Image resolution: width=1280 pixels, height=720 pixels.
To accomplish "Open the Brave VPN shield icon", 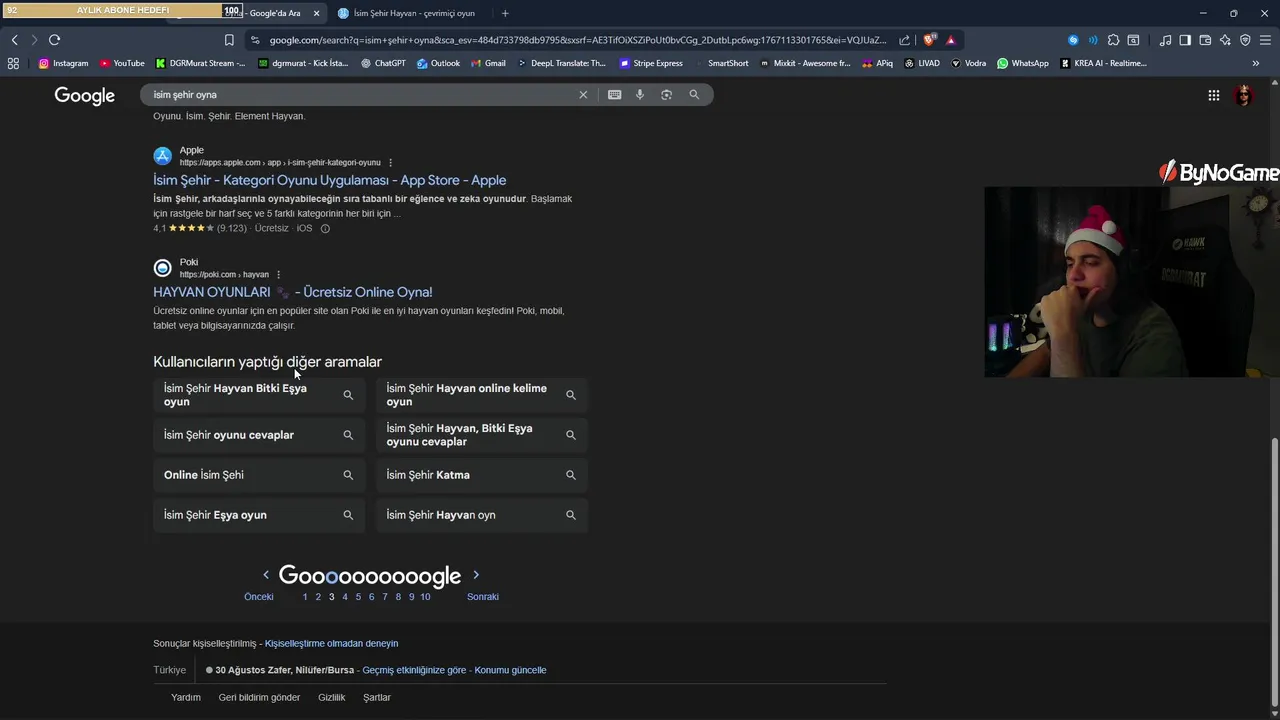I will click(1245, 40).
